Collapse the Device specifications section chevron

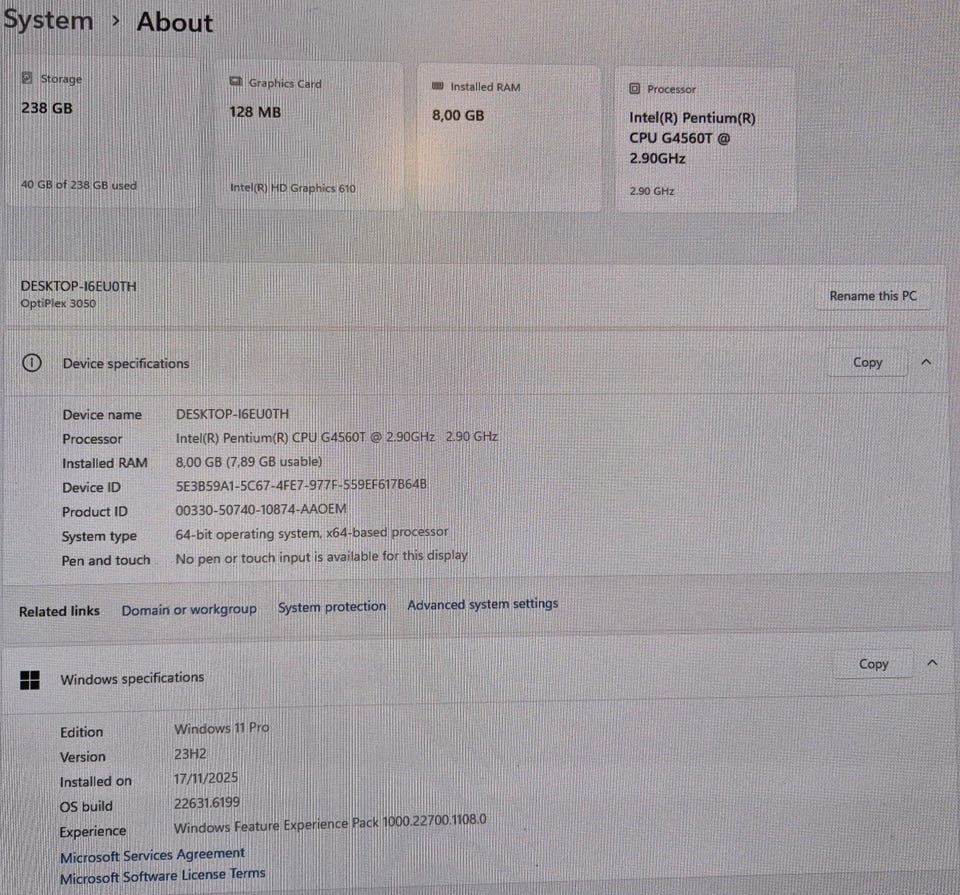click(926, 362)
